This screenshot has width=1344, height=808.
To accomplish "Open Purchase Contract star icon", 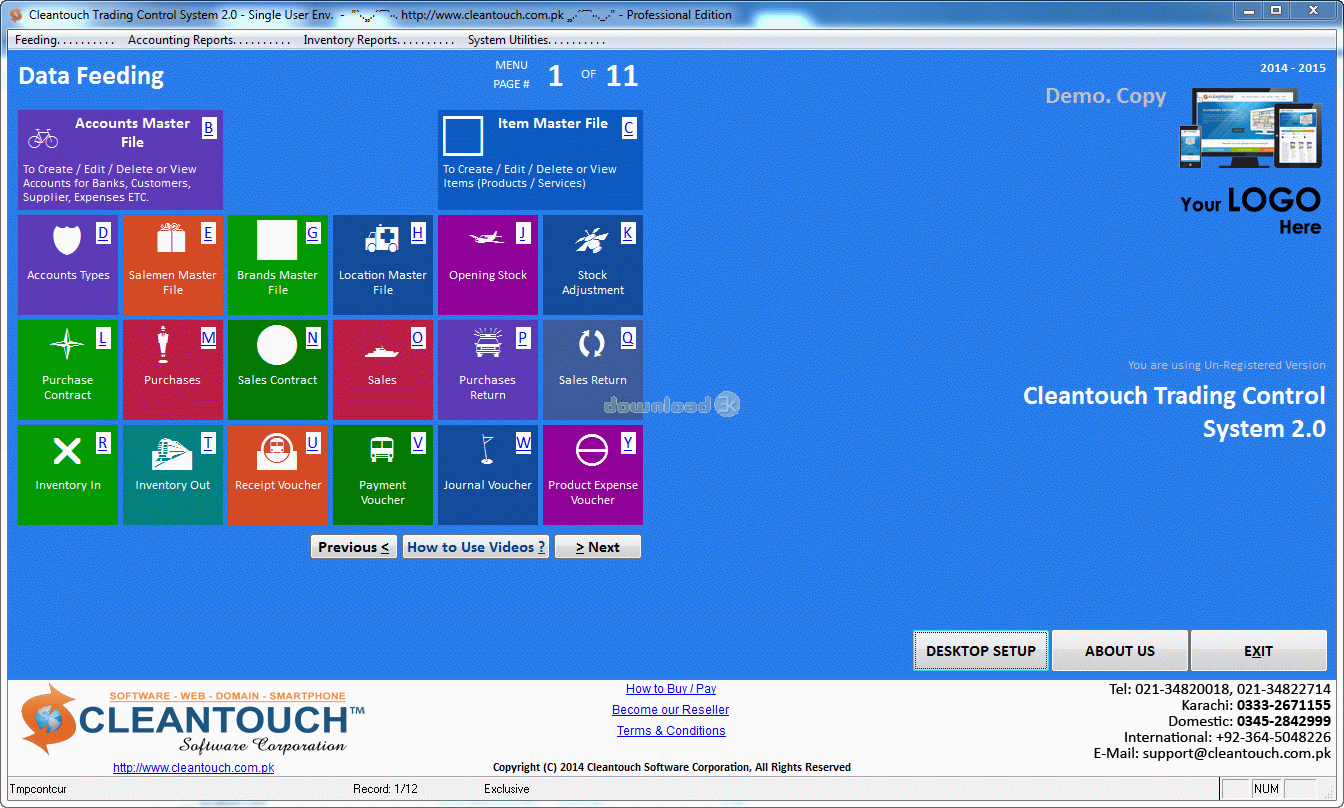I will tap(67, 345).
